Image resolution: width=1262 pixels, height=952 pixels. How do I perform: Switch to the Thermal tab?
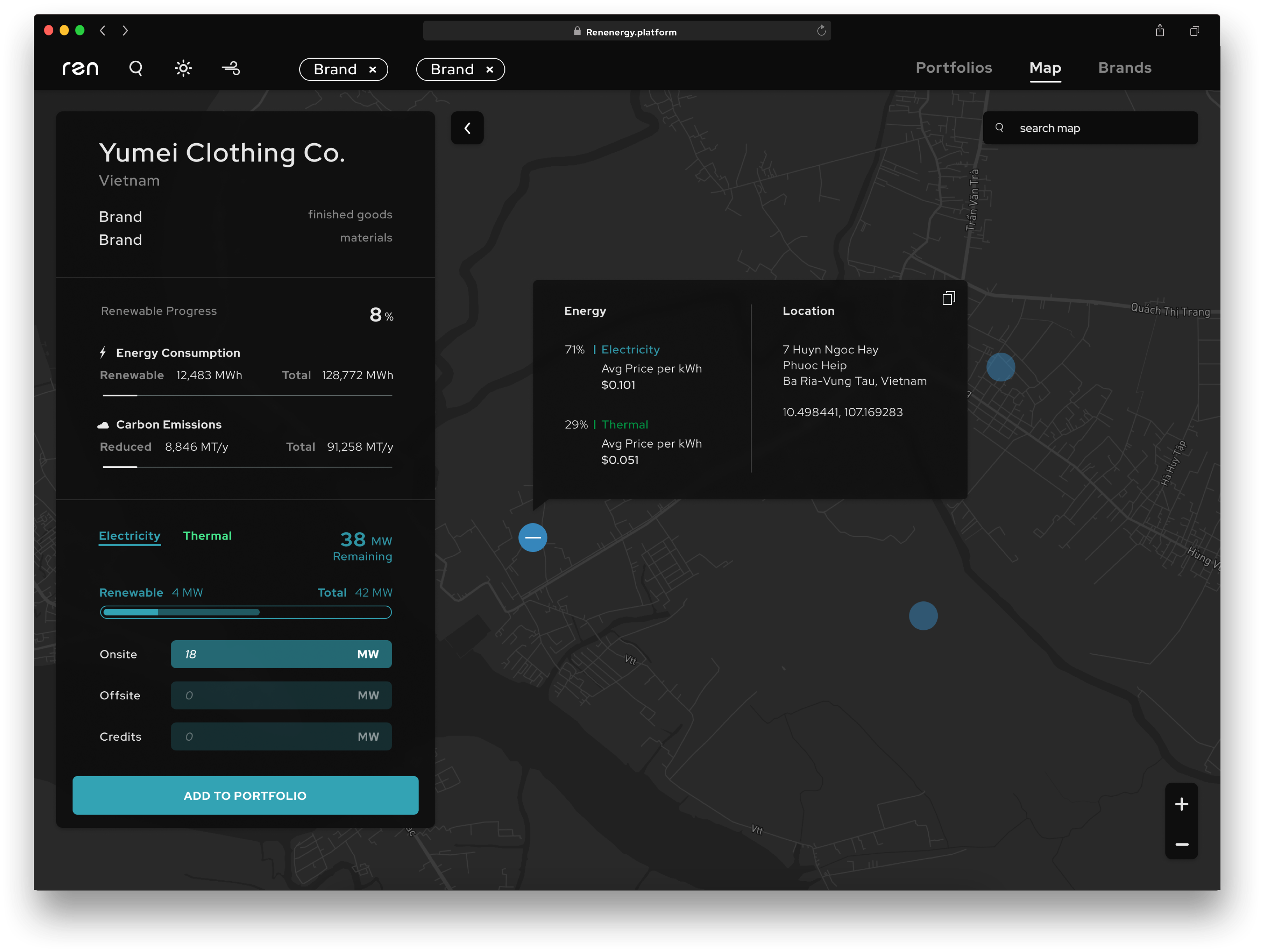207,536
